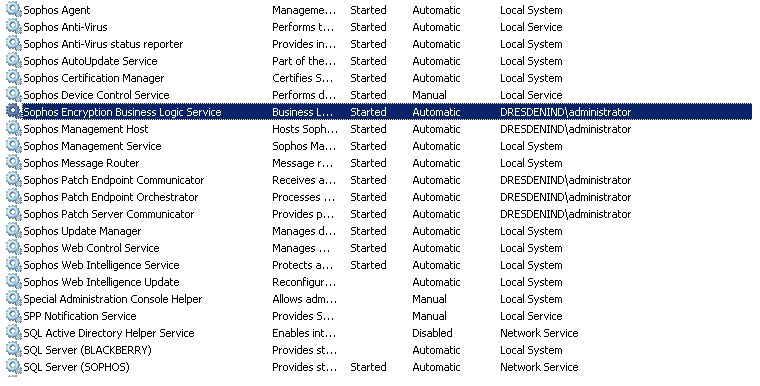The height and width of the screenshot is (386, 760).
Task: Click Sophos Anti-Virus status reporter name
Action: pos(103,44)
